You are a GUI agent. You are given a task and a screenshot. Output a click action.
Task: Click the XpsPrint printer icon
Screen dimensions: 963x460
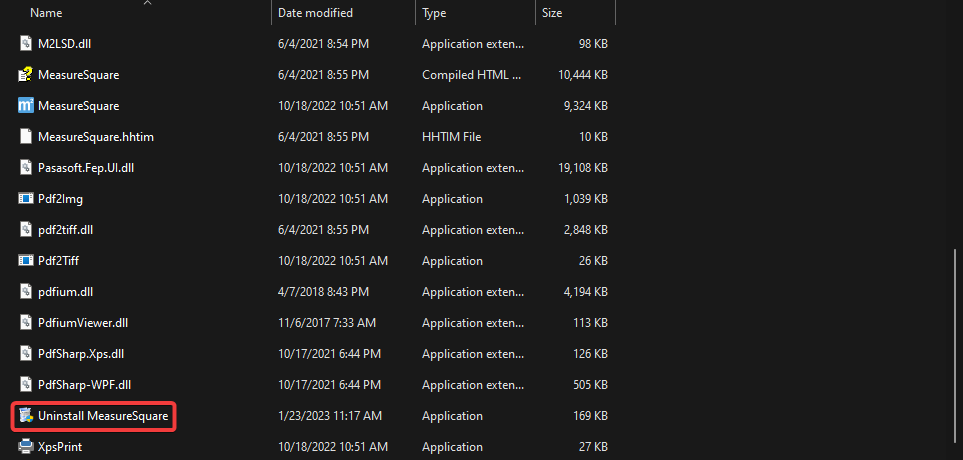[27, 447]
